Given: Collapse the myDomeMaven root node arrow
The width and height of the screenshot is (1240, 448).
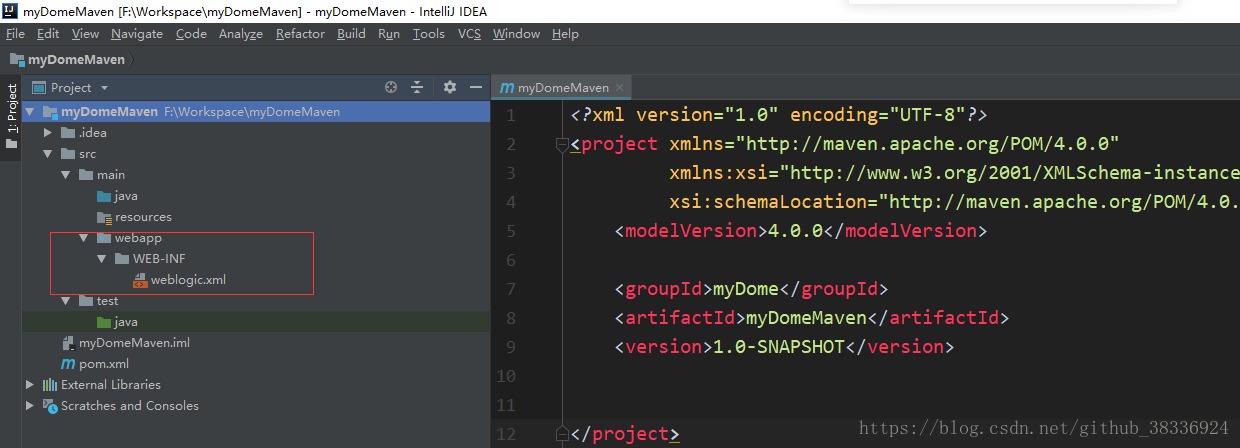Looking at the screenshot, I should (31, 112).
